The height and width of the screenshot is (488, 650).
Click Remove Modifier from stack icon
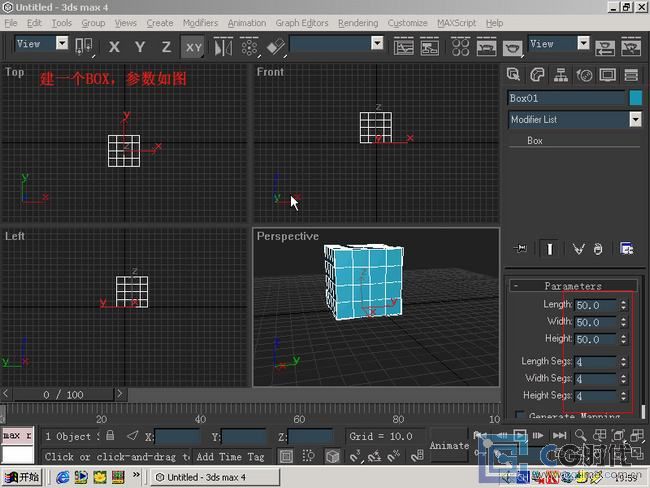597,249
